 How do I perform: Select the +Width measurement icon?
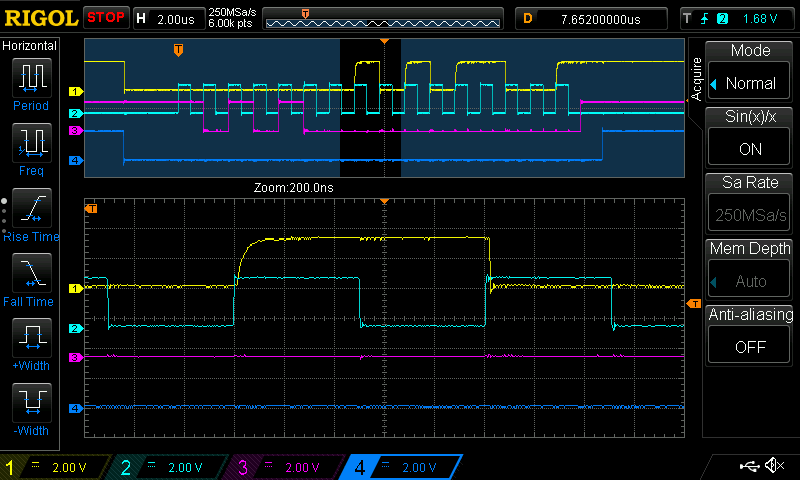32,338
